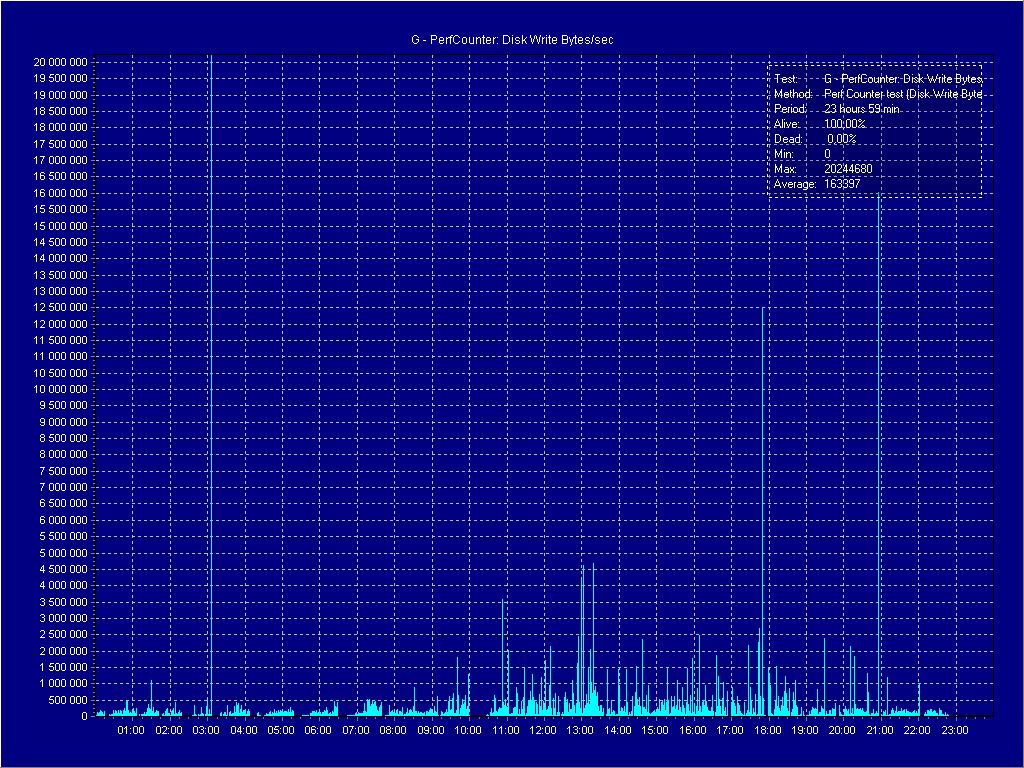Click the 01:00 time axis label

click(130, 731)
